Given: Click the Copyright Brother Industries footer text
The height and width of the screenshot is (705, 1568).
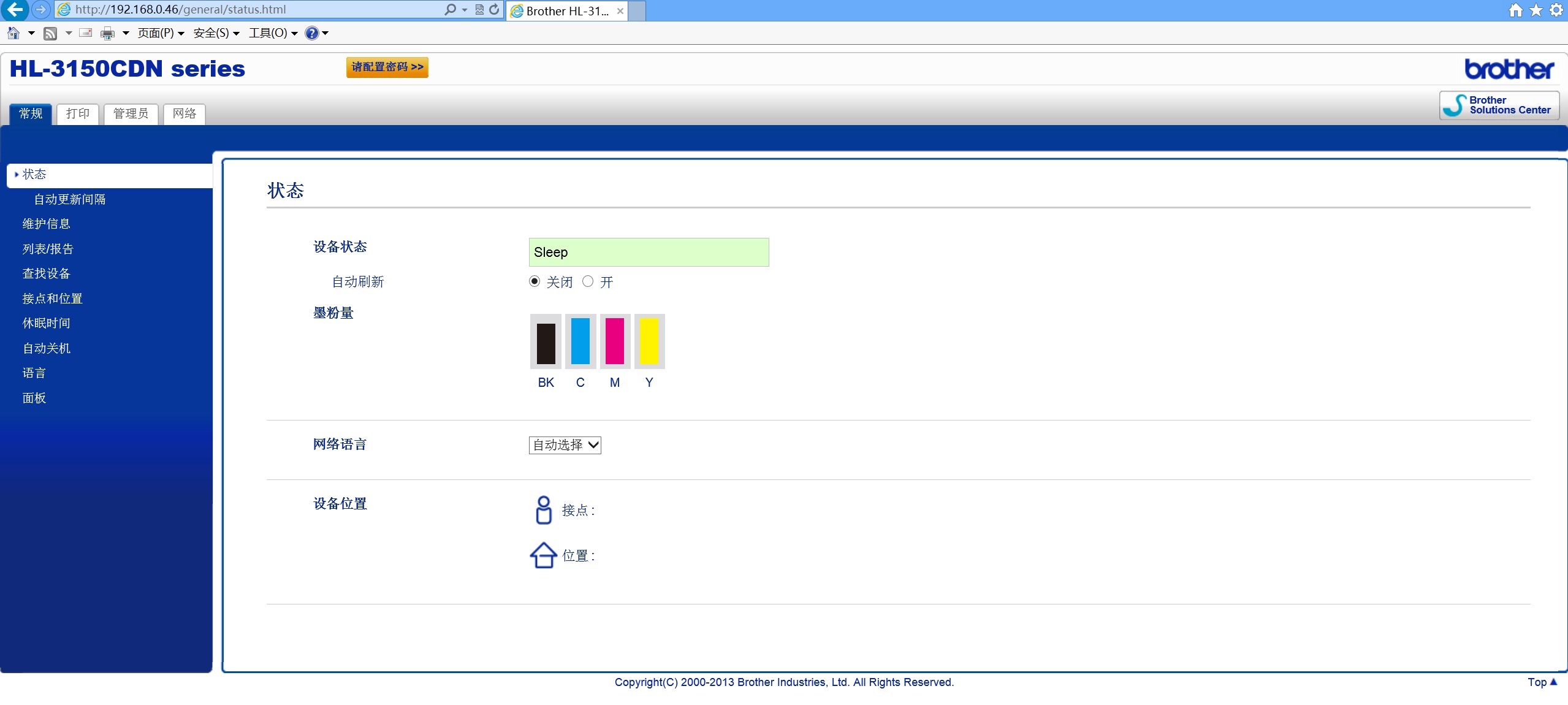Looking at the screenshot, I should tap(784, 682).
